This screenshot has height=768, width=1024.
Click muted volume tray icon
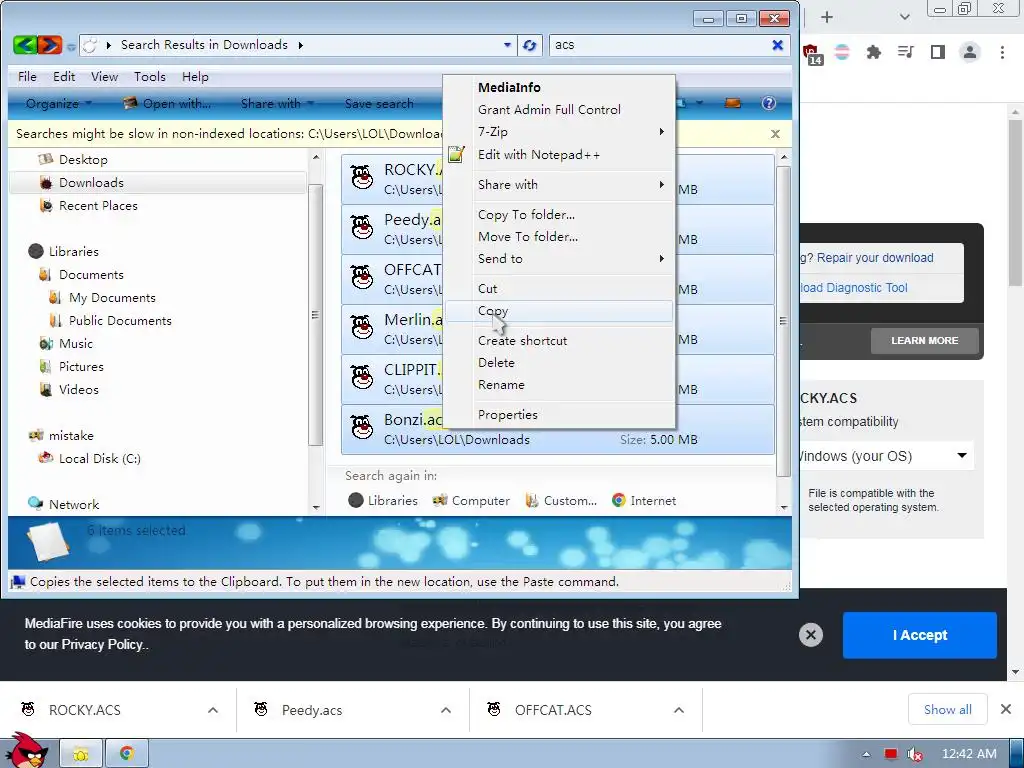[914, 755]
